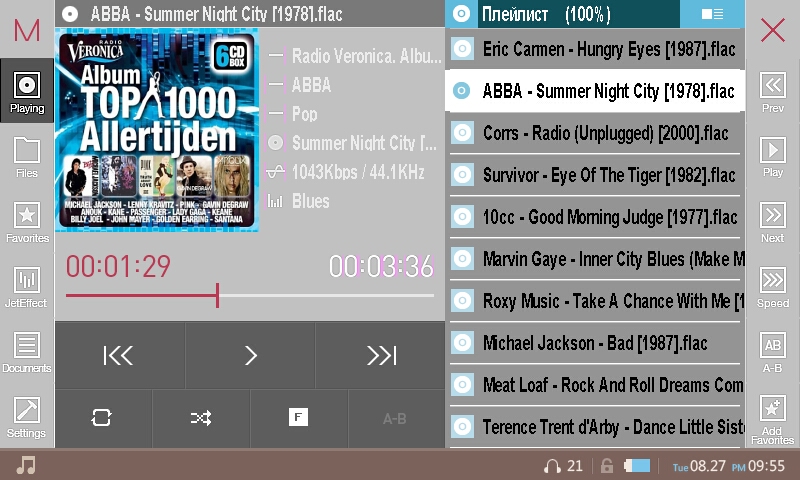This screenshot has height=480, width=800.
Task: Open headphone volume 21 indicator
Action: (563, 465)
